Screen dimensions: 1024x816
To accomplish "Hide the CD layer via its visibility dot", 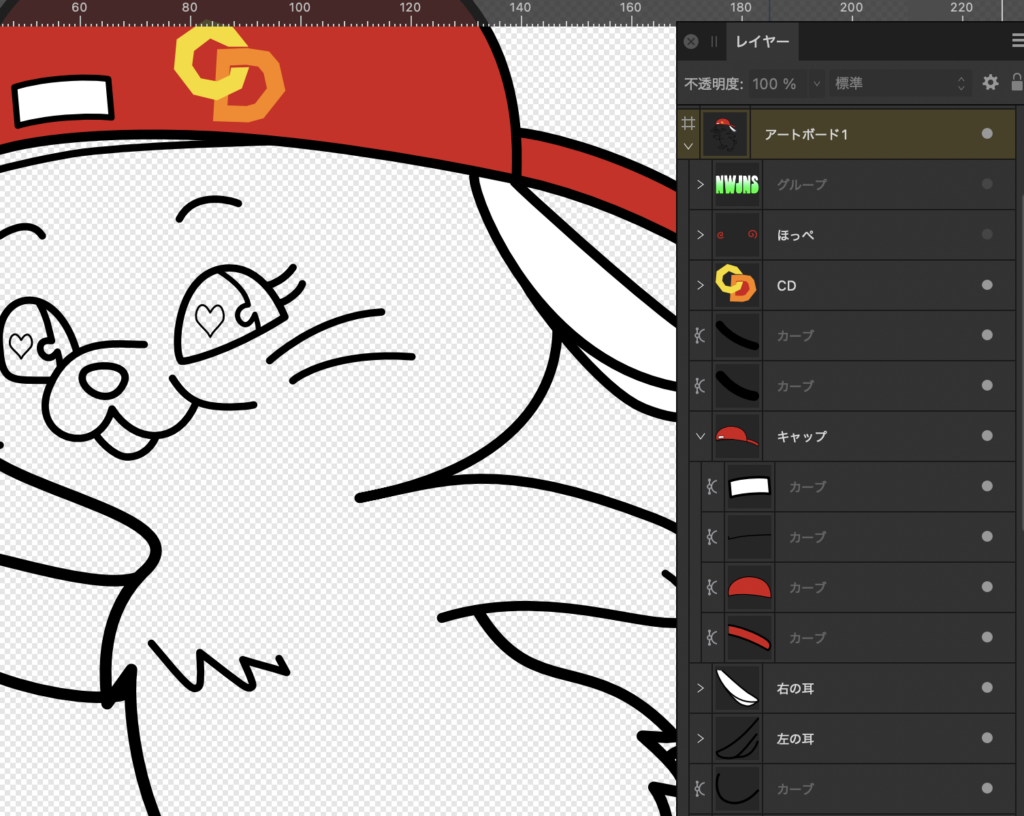I will [987, 285].
